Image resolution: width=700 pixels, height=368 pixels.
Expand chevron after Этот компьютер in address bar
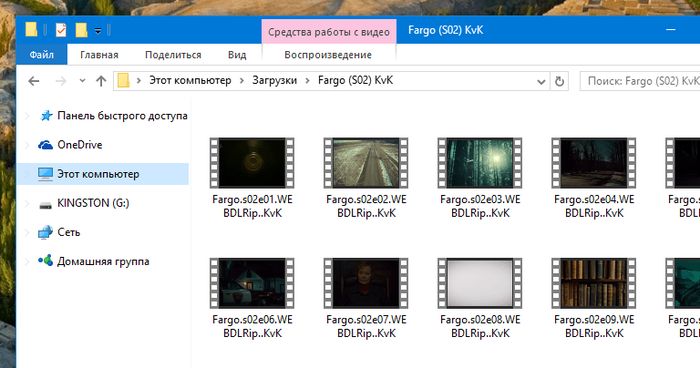[242, 81]
